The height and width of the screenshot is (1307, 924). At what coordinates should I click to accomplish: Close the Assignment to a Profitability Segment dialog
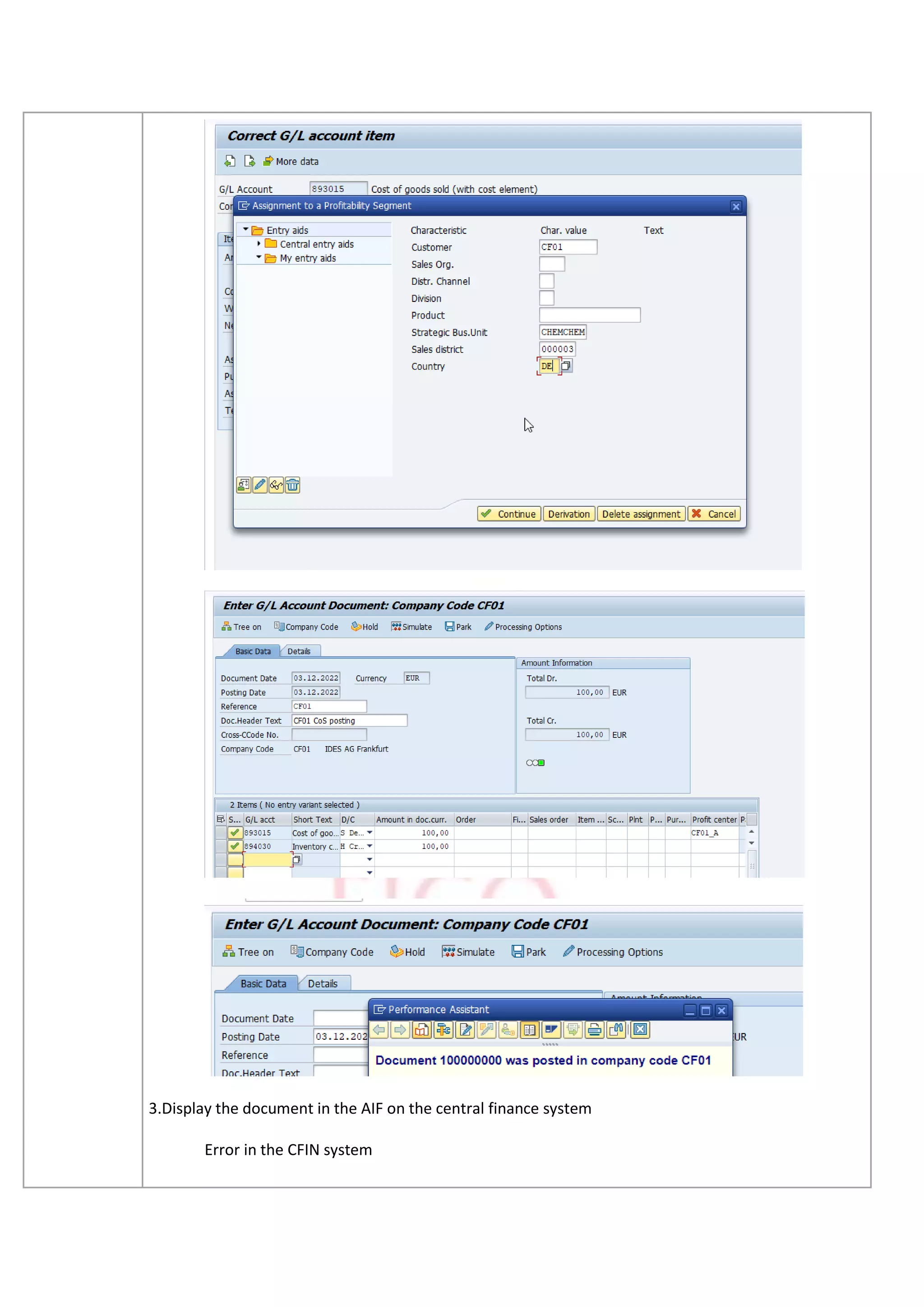click(x=736, y=207)
